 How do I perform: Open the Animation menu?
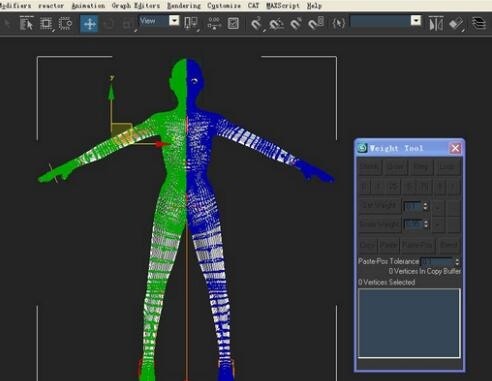point(88,6)
